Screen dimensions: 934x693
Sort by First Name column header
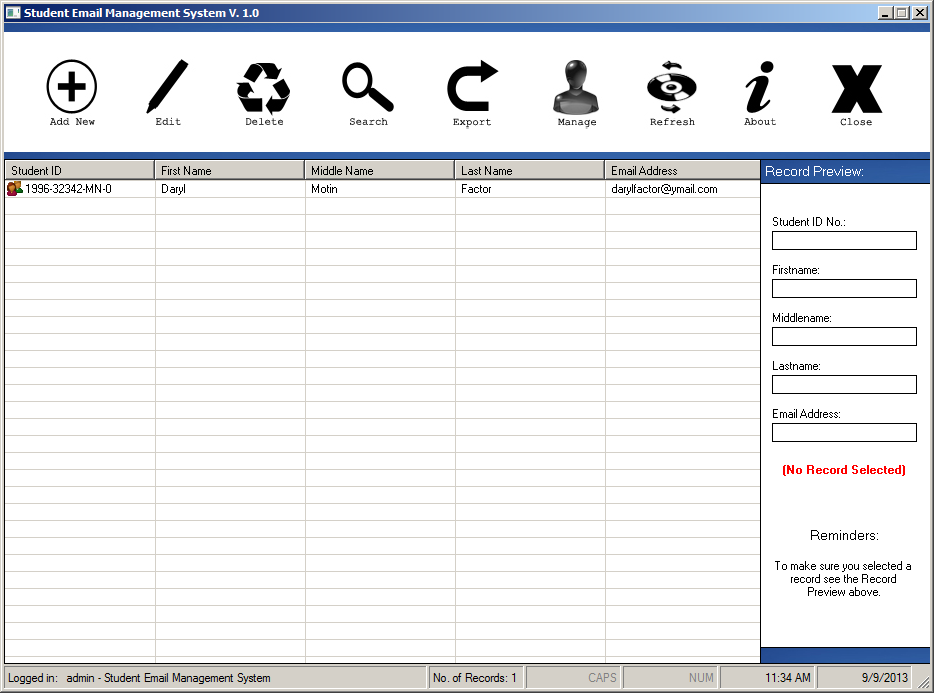[230, 170]
